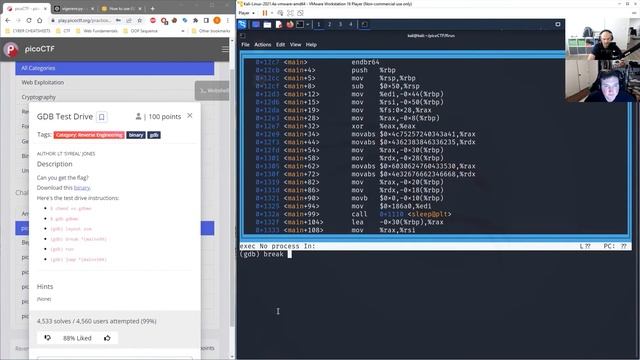Click the Reverse Engineering category tag
640x360 pixels.
(89, 135)
